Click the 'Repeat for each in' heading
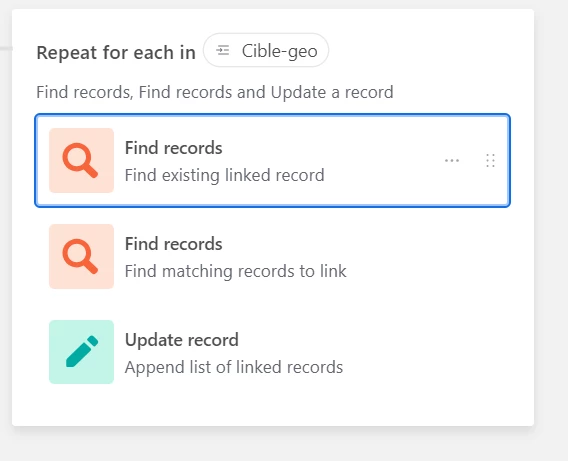 point(116,53)
